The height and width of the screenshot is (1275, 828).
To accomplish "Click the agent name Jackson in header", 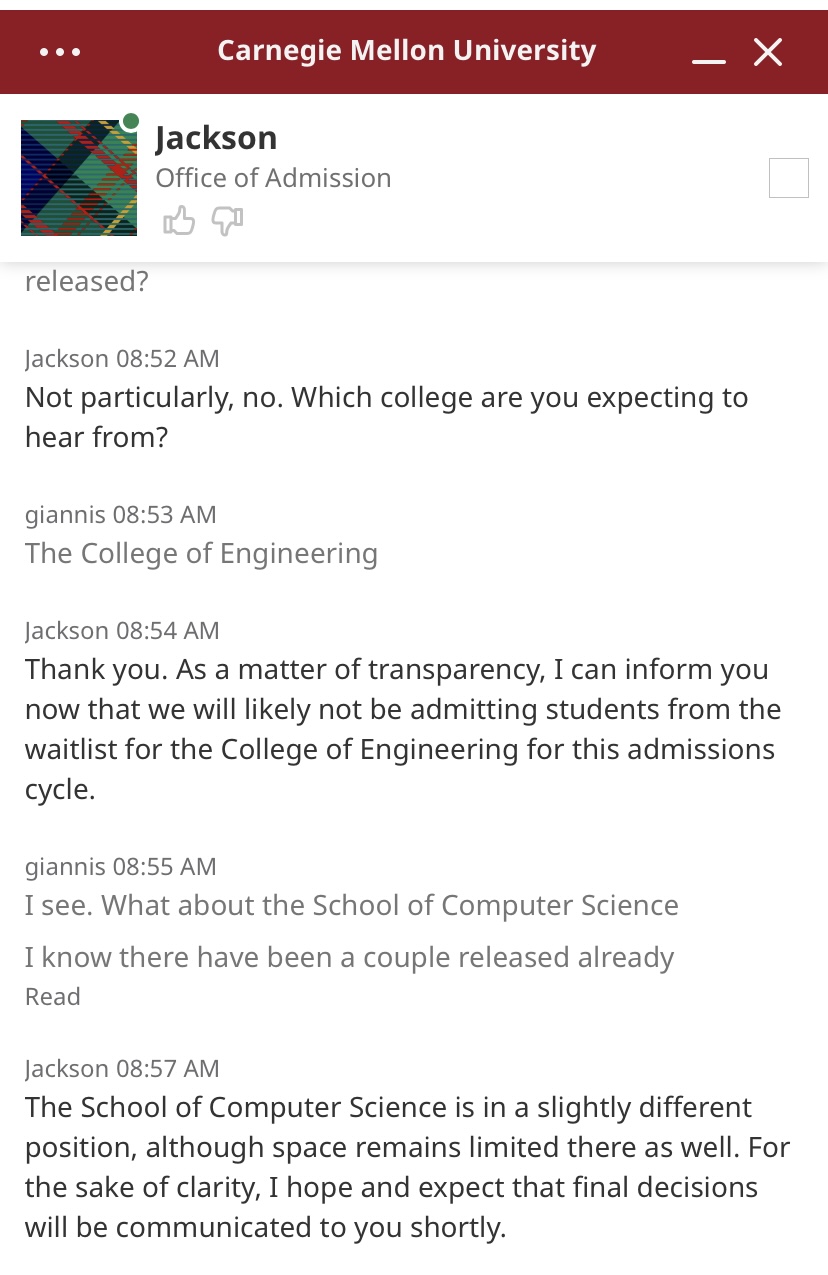I will [x=216, y=137].
